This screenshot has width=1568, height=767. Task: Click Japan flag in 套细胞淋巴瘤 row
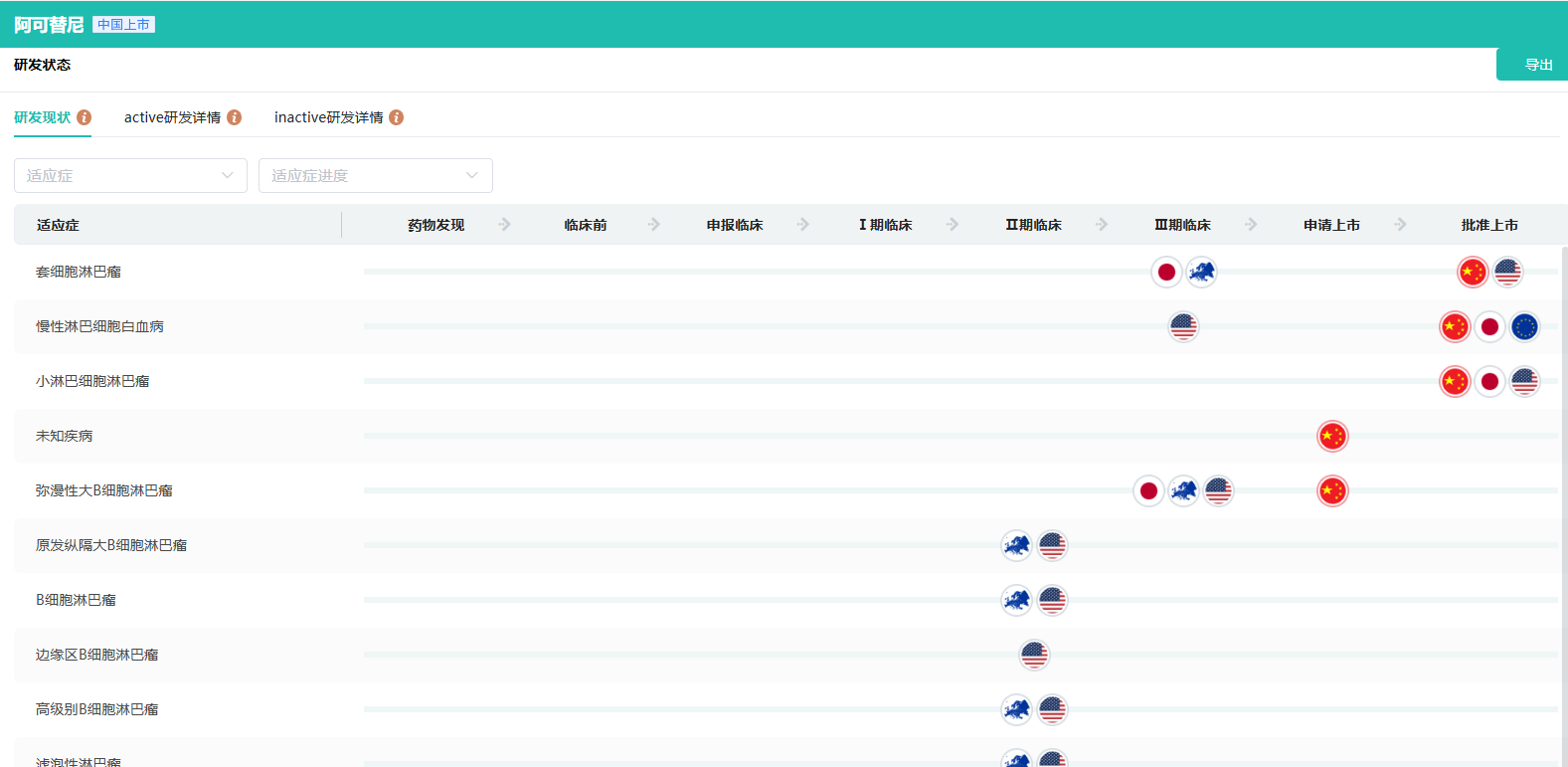point(1166,272)
